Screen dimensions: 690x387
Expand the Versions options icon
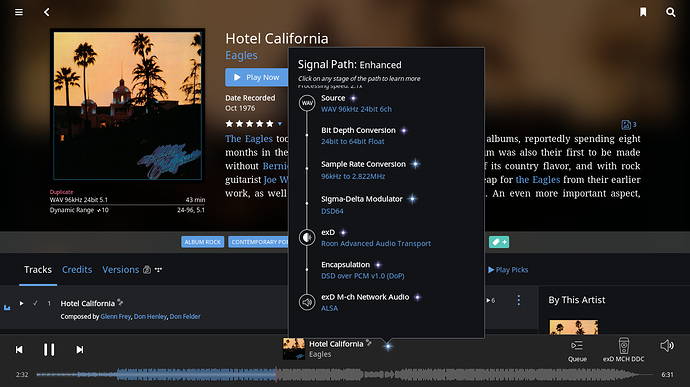coord(158,270)
